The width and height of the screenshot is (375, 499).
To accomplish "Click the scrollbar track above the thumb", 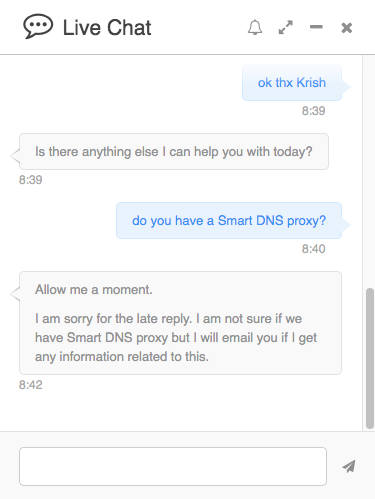I will 369,172.
